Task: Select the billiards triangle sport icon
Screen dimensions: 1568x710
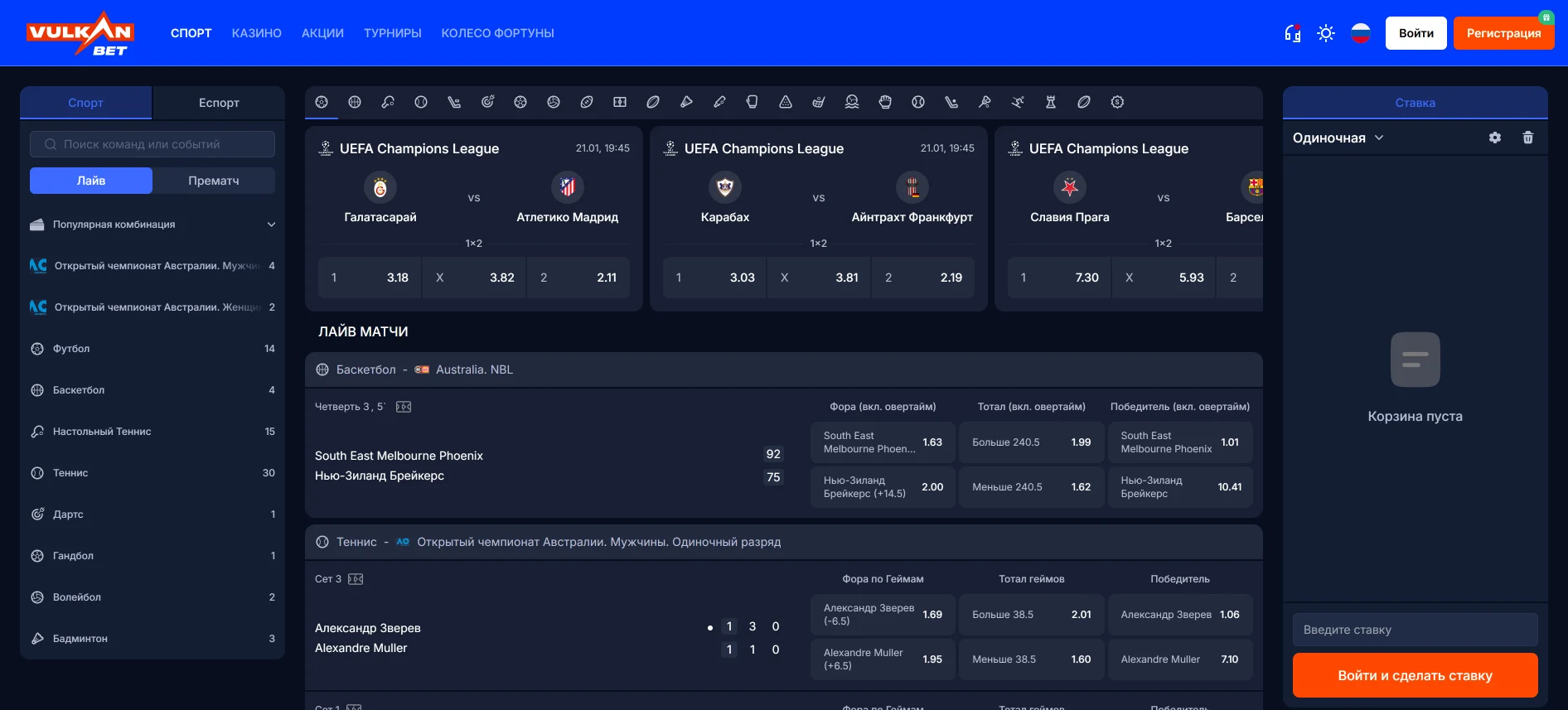Action: tap(786, 102)
